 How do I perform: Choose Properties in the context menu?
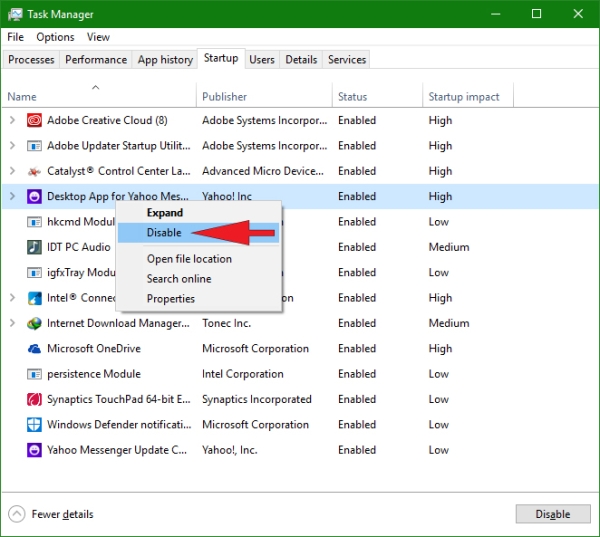tap(199, 299)
